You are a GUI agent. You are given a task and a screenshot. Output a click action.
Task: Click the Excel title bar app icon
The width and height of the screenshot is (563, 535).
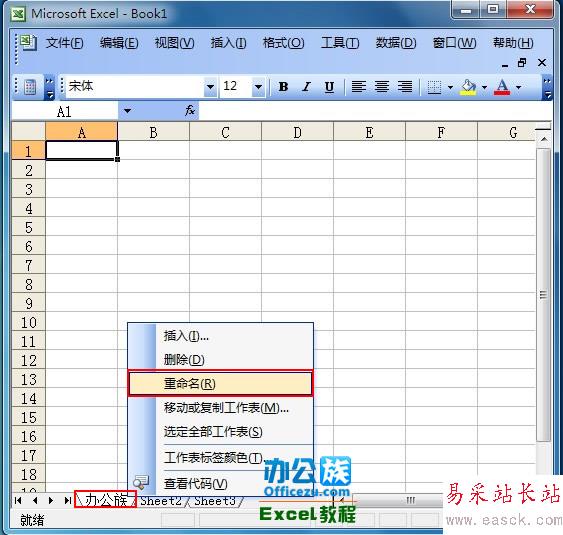pyautogui.click(x=18, y=14)
